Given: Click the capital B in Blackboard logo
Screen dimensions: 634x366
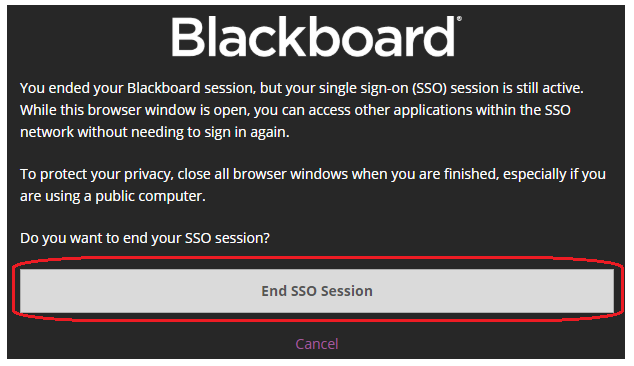Looking at the screenshot, I should click(x=186, y=38).
